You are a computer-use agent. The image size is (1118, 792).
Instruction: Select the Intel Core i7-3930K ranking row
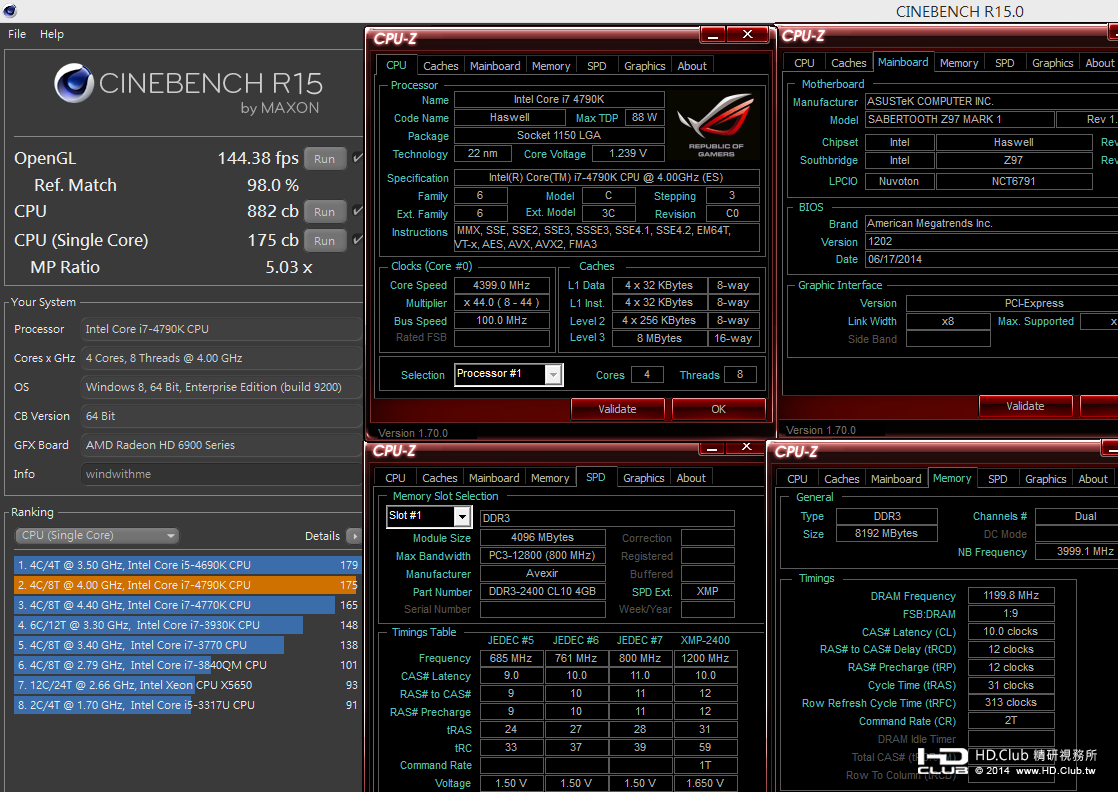coord(188,625)
